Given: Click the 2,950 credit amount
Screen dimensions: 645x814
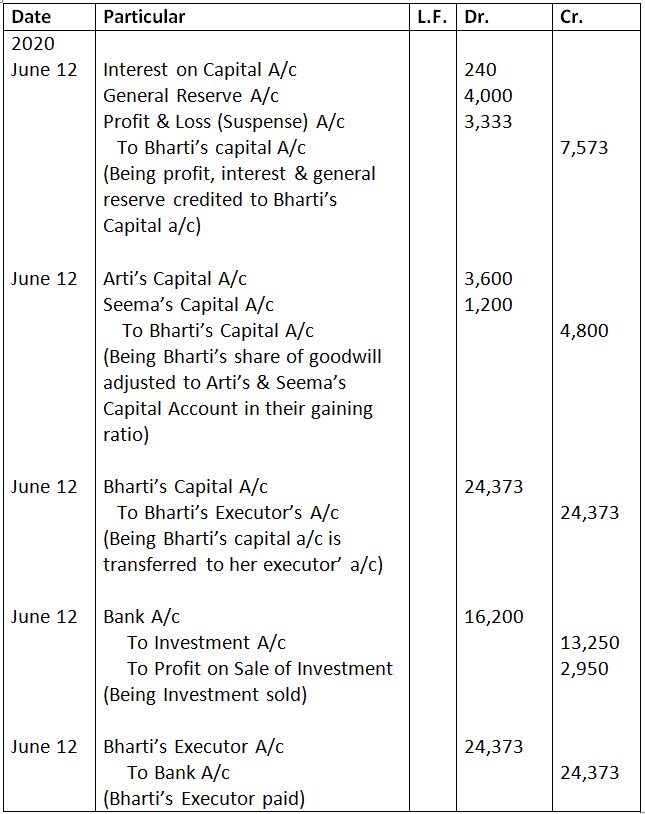Looking at the screenshot, I should click(x=584, y=669).
